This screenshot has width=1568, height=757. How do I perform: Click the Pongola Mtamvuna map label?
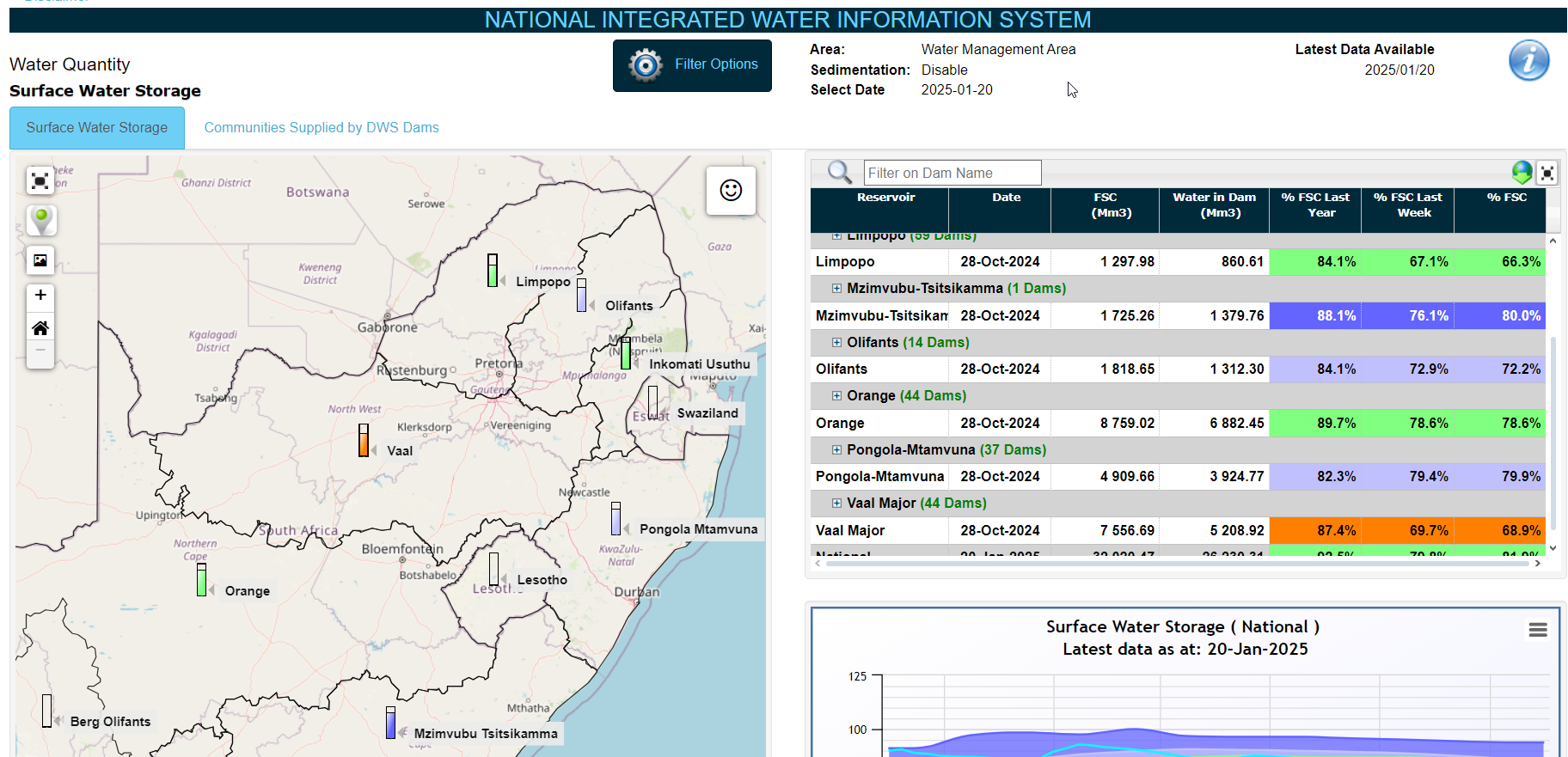pyautogui.click(x=699, y=529)
